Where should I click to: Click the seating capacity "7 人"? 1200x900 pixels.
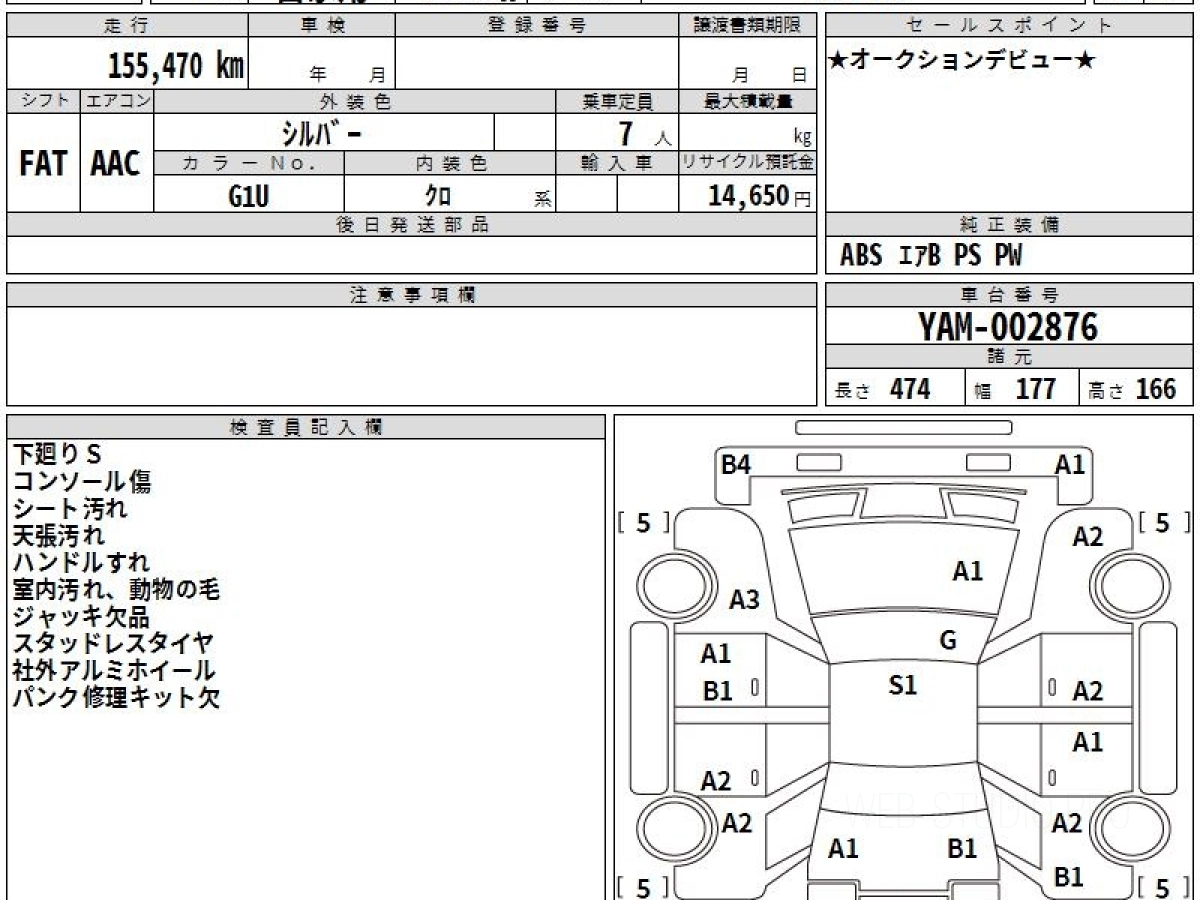click(644, 133)
